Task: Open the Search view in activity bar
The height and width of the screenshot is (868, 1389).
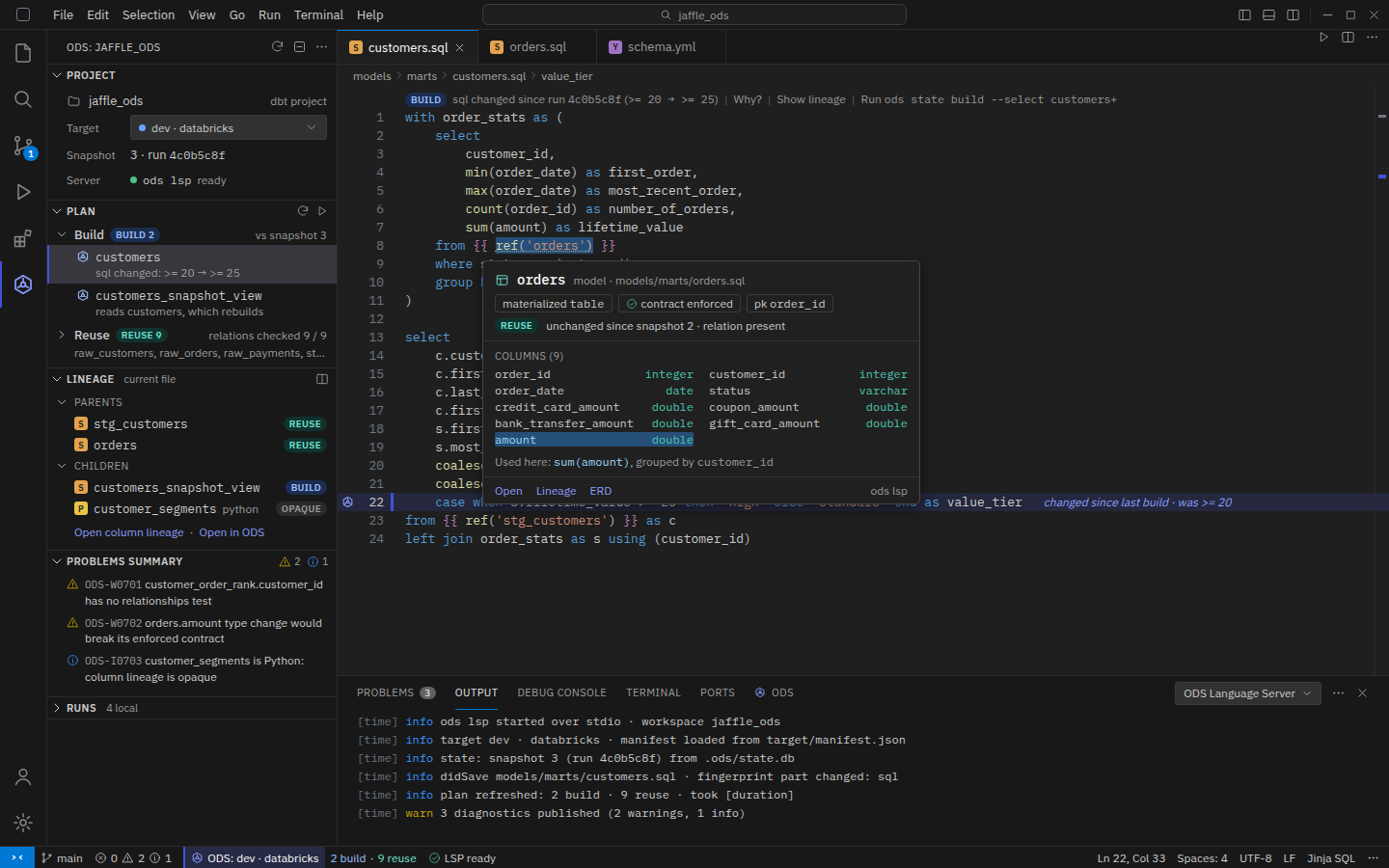Action: (23, 99)
